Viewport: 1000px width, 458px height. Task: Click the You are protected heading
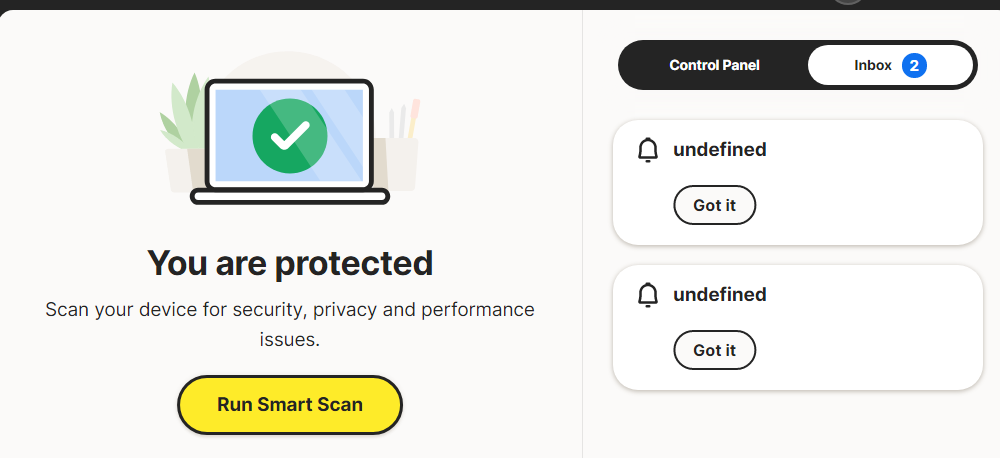(289, 263)
